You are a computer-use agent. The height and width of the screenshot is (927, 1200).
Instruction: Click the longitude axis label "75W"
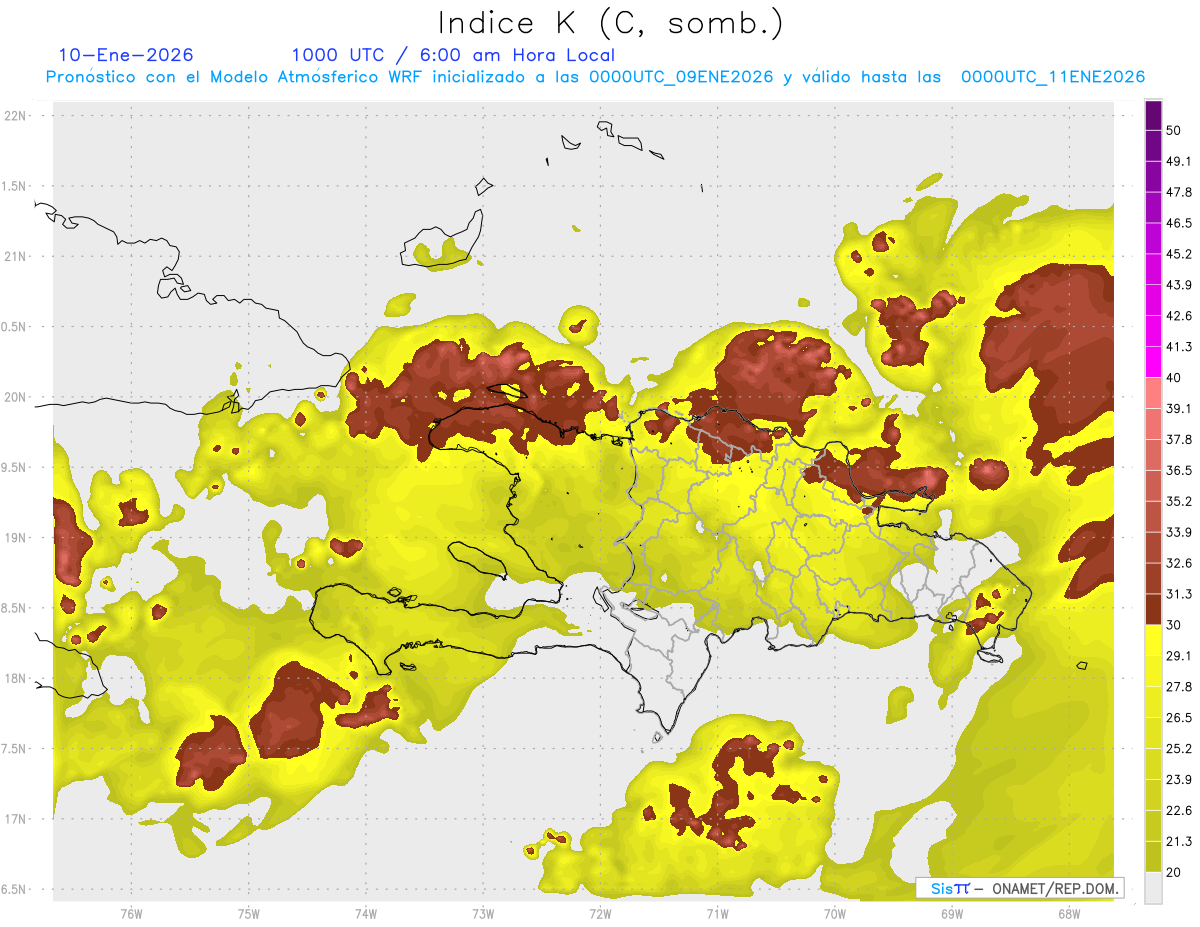tap(249, 914)
